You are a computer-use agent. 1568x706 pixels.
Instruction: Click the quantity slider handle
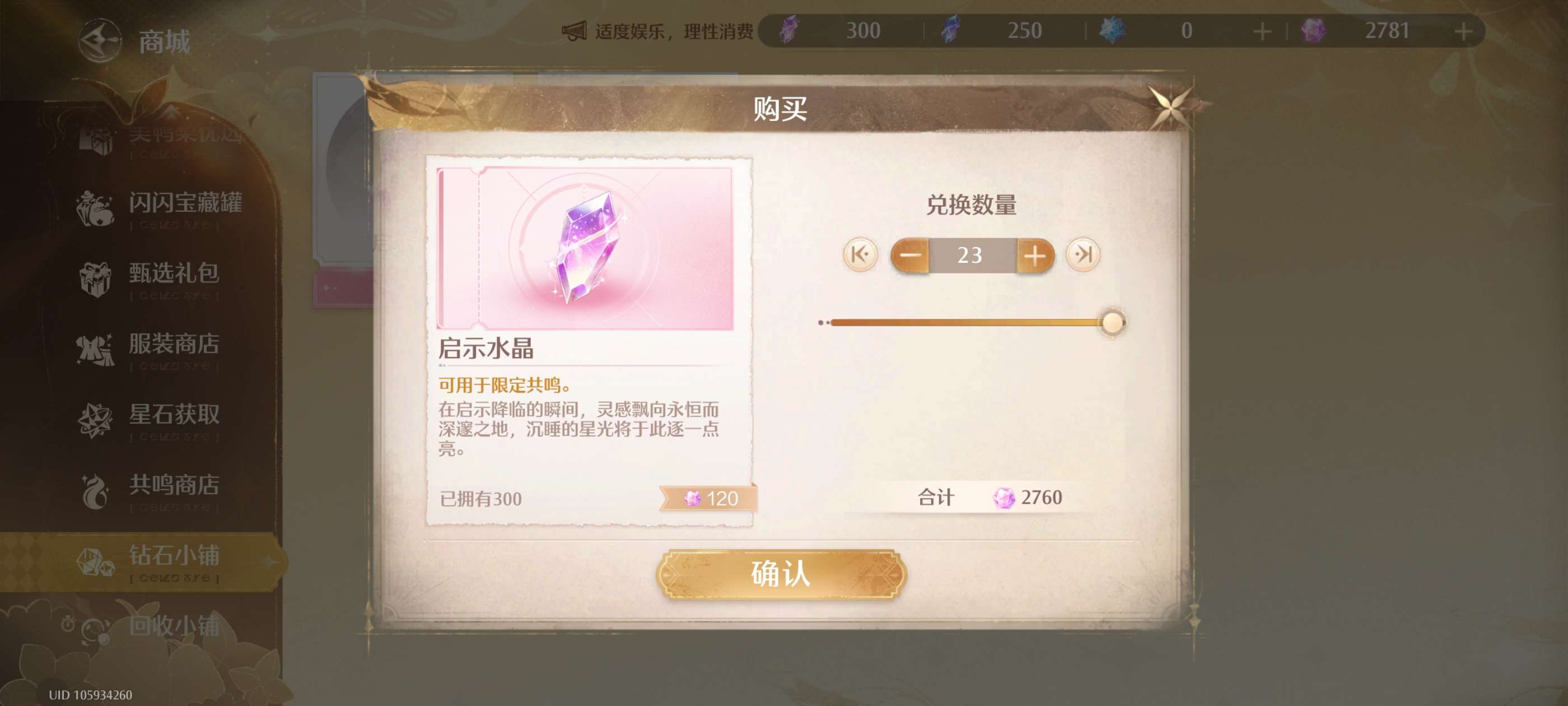click(1112, 322)
